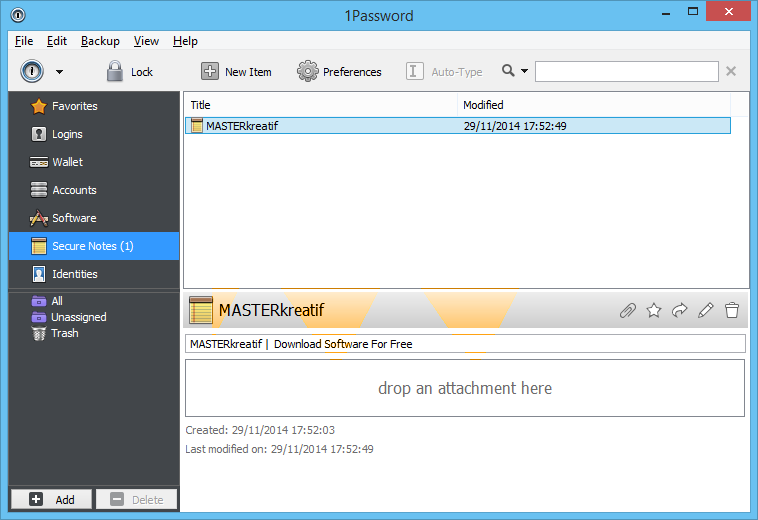
Task: Open the All folder
Action: coord(47,301)
